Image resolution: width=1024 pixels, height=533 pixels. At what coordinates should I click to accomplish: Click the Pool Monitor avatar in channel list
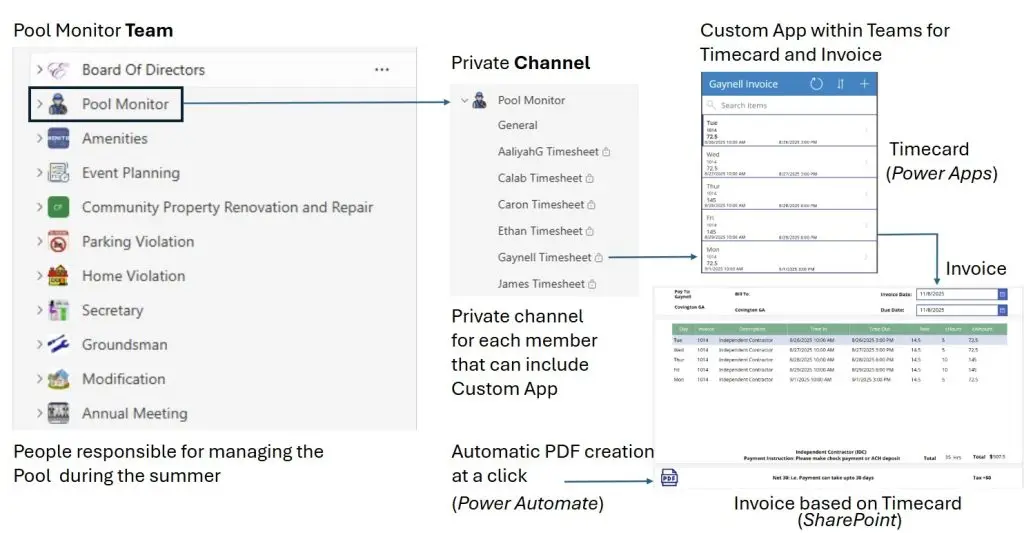[x=480, y=100]
